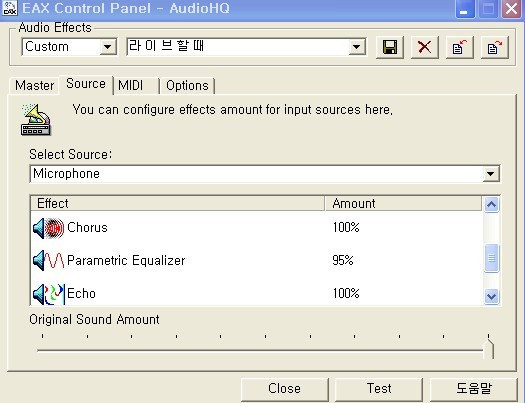Click the Chorus 100% amount value
525x403 pixels.
(x=346, y=228)
